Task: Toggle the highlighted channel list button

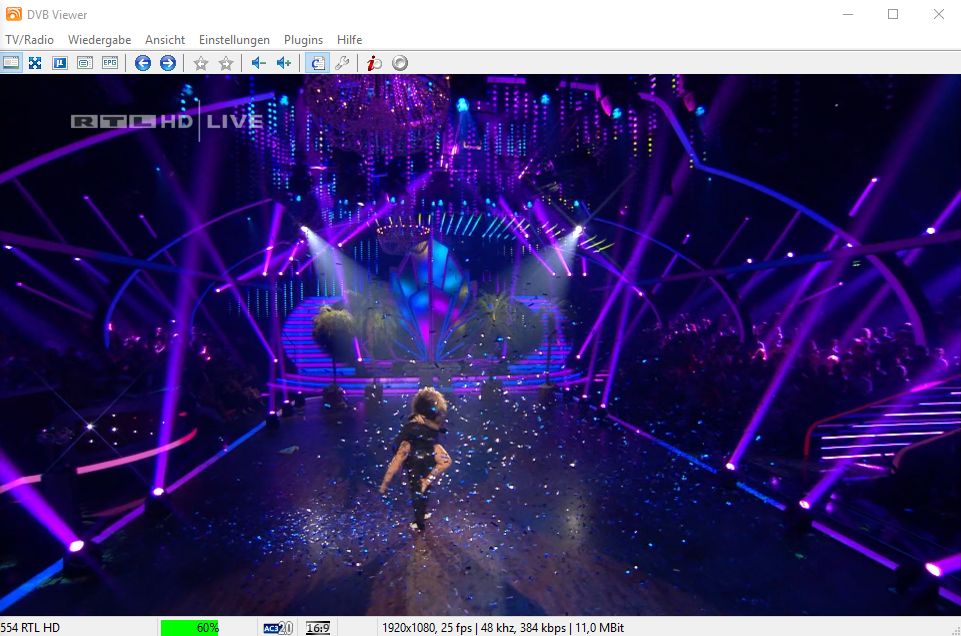Action: [x=316, y=63]
